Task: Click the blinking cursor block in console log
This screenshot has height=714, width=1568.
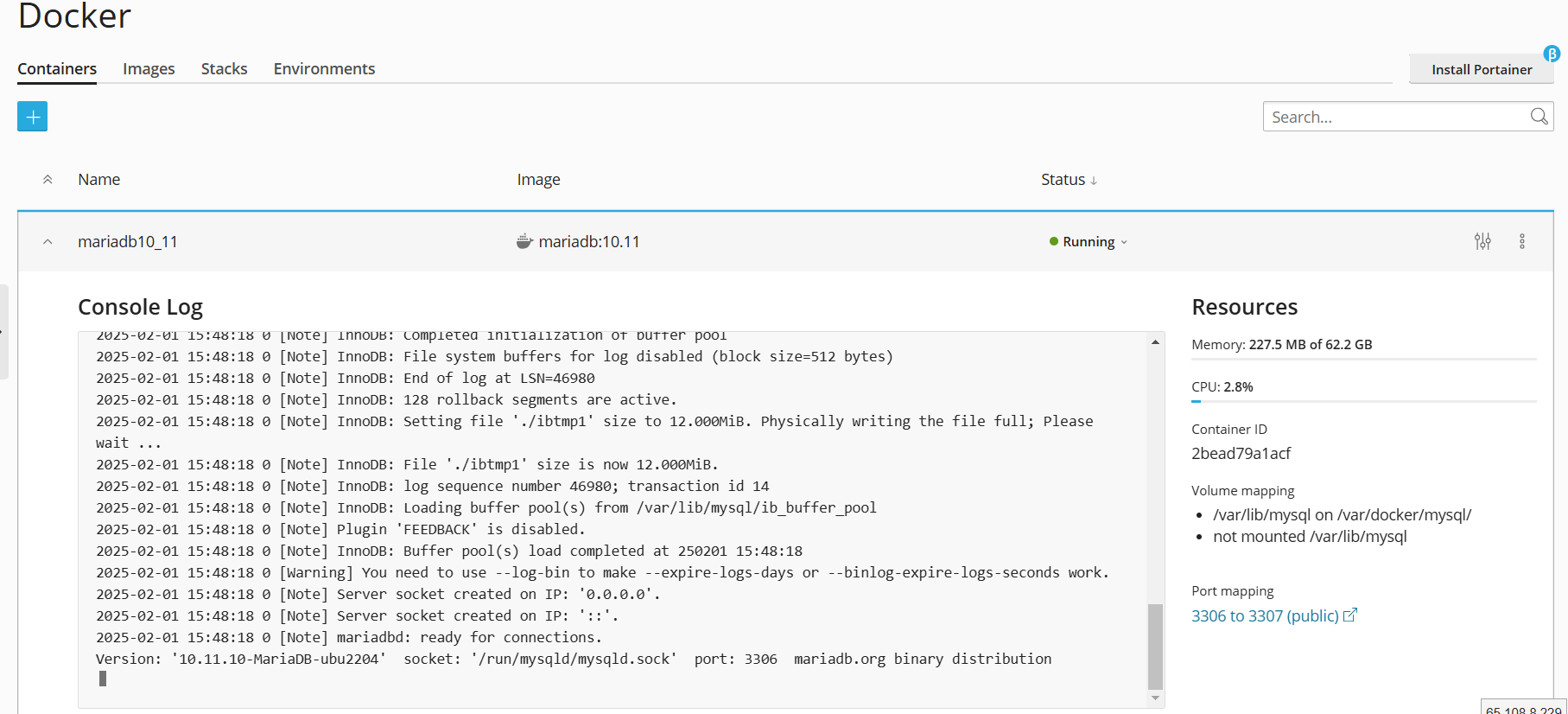Action: (x=103, y=679)
